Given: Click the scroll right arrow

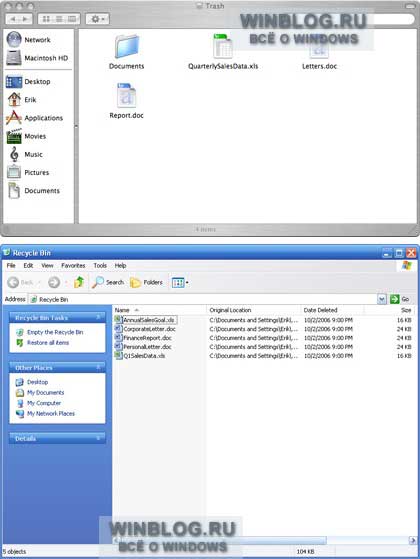Looking at the screenshot, I should (412, 540).
